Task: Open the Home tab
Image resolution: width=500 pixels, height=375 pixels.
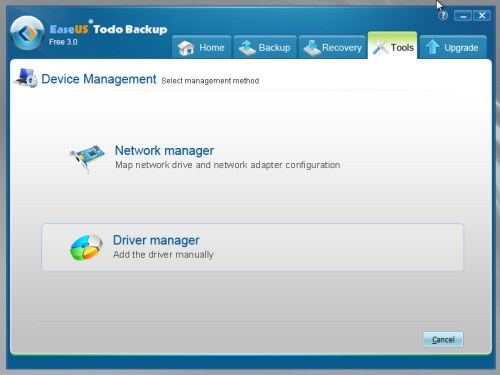Action: pos(201,47)
